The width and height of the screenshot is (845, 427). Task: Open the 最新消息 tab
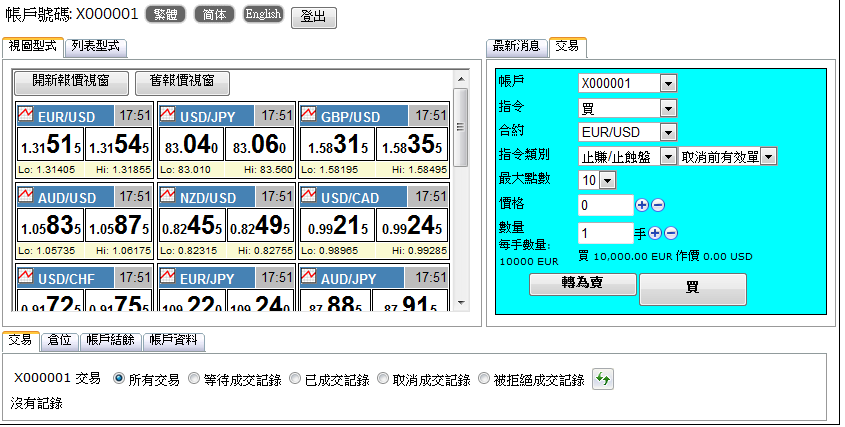[516, 46]
